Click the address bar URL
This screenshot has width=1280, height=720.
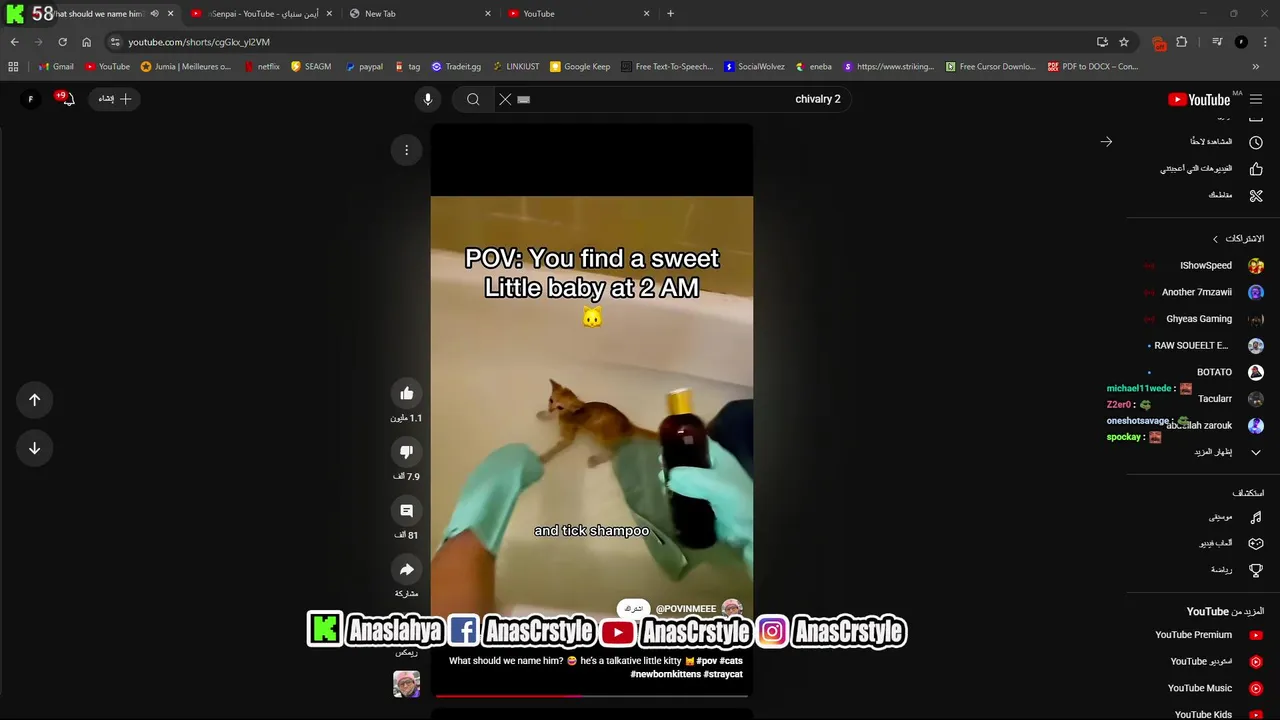click(x=199, y=42)
